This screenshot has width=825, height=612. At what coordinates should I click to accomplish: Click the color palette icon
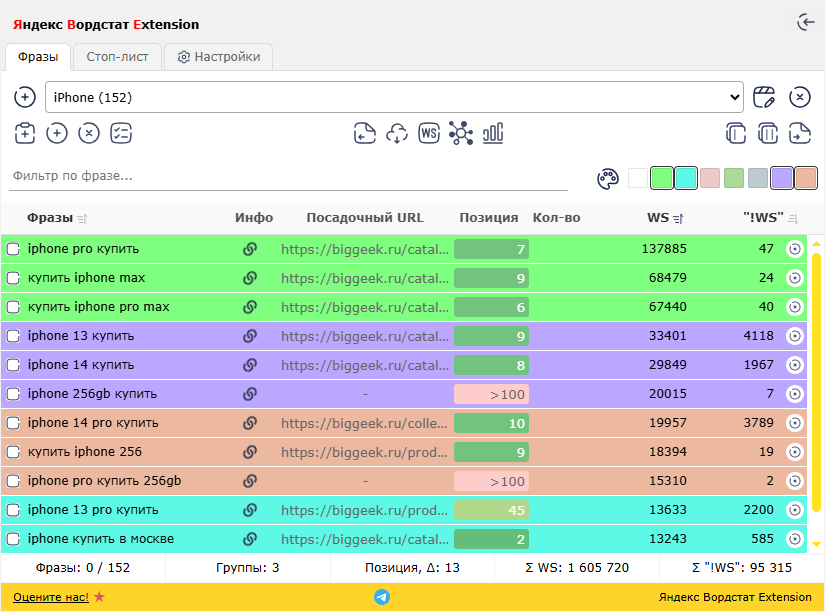click(608, 178)
